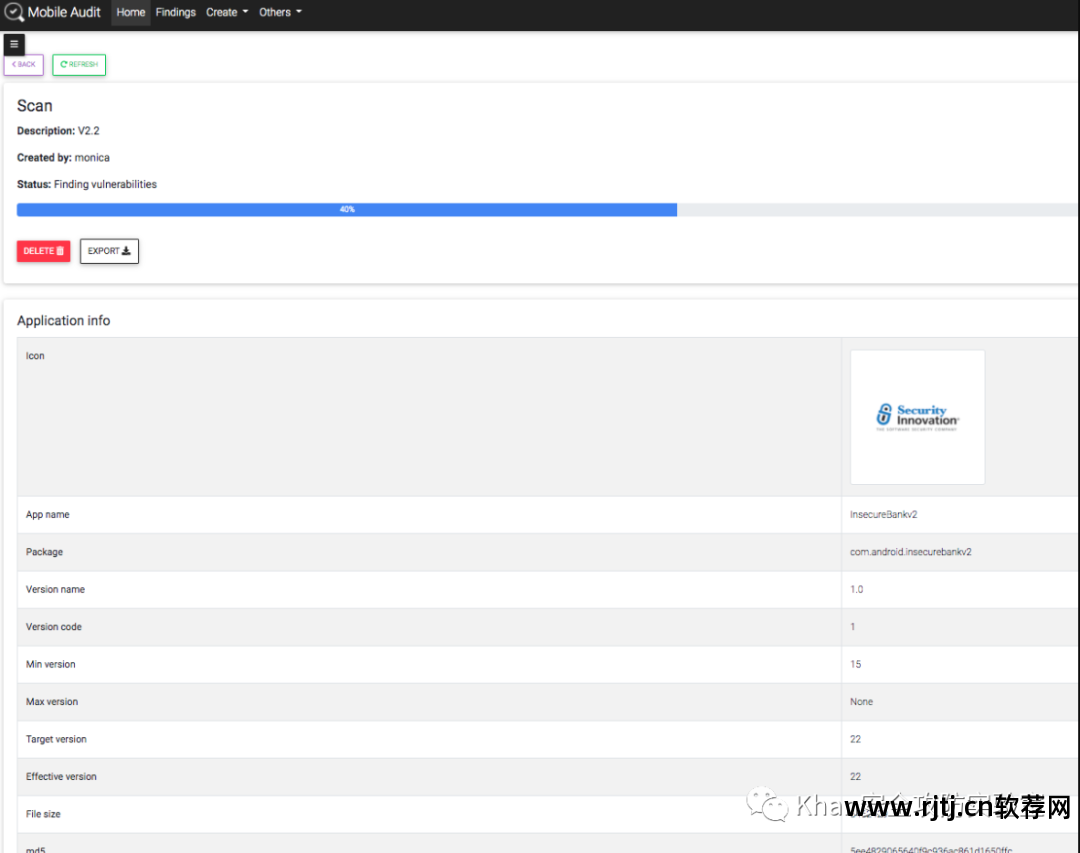Click the 40% scan progress bar

point(347,209)
